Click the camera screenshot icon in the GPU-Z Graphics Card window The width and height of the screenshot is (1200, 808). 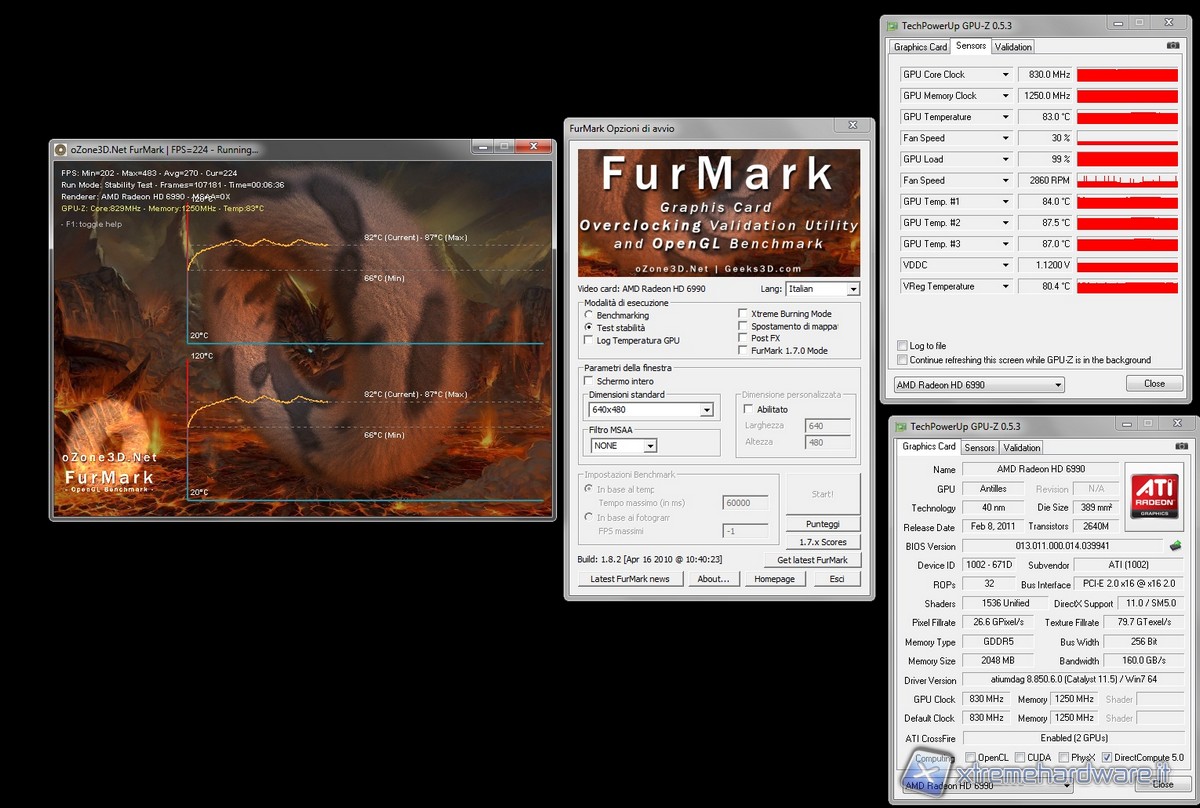coord(1181,446)
